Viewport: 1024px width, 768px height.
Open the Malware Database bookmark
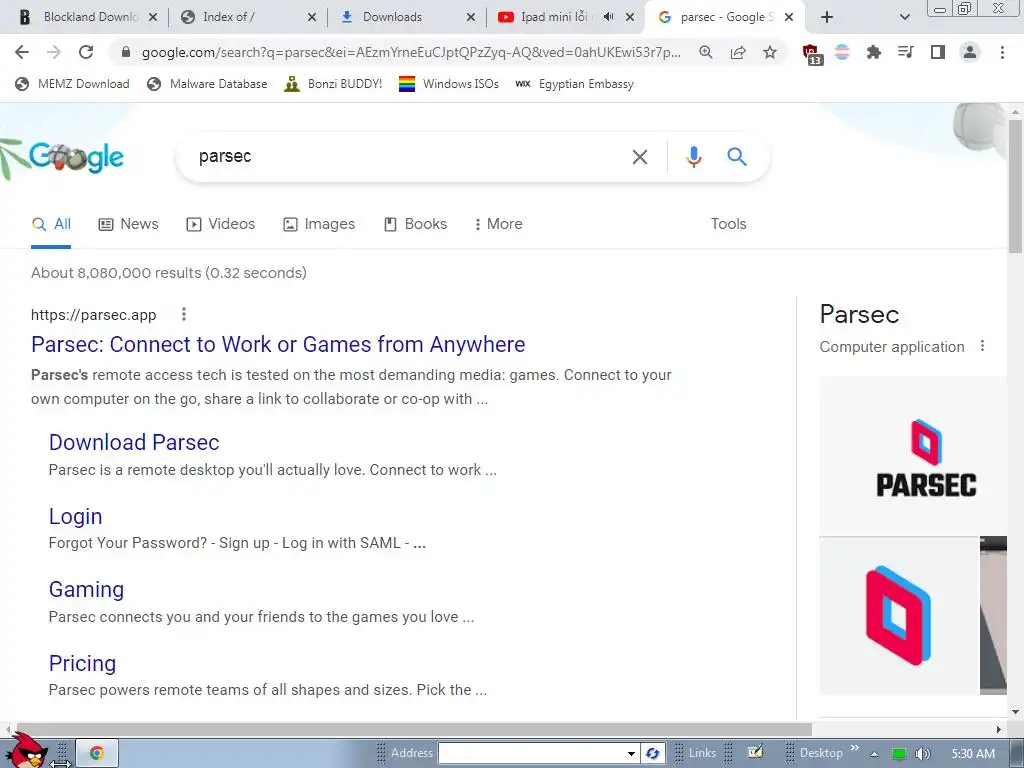pos(208,84)
